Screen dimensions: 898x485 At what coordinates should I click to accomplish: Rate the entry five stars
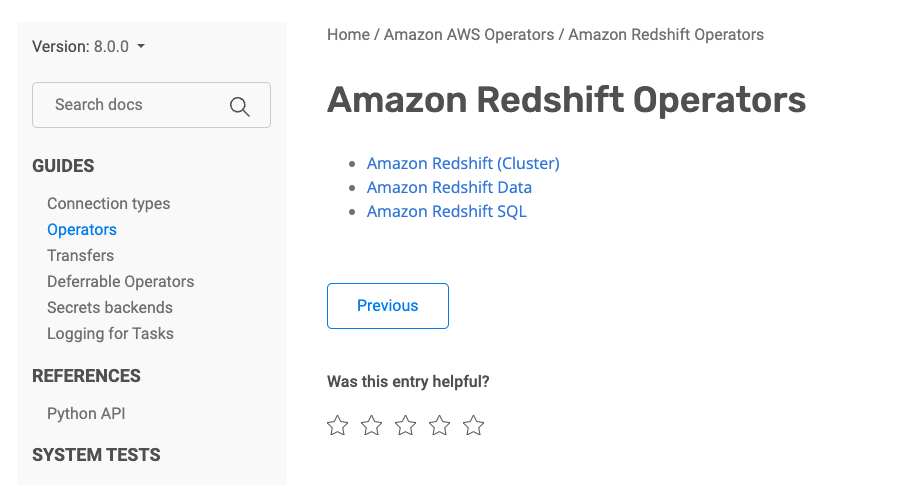click(x=474, y=425)
